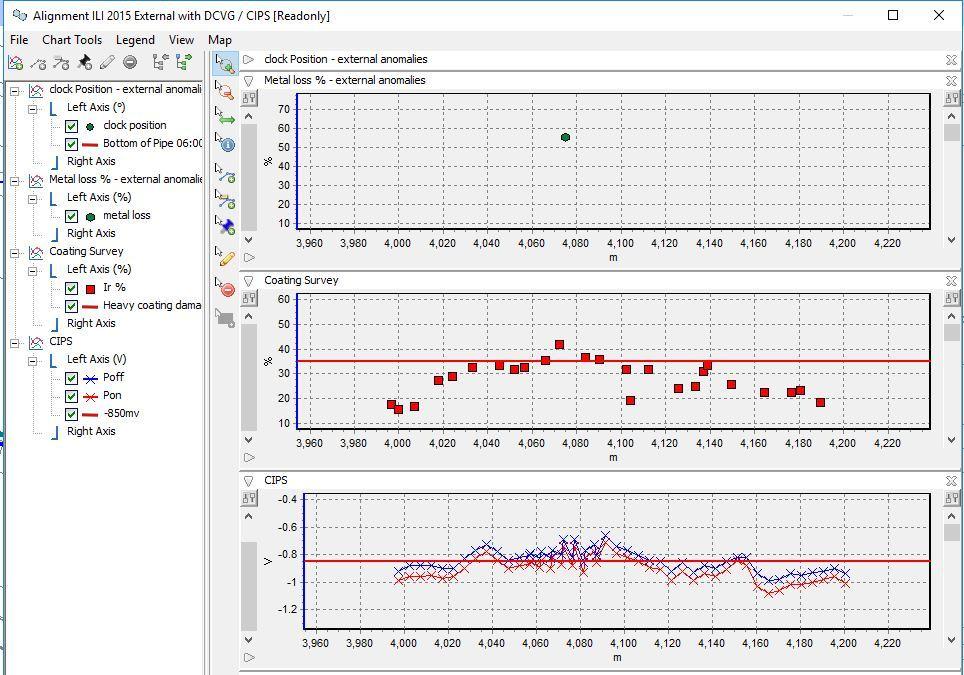Select the red delete cursor tool
The width and height of the screenshot is (964, 675).
point(226,290)
